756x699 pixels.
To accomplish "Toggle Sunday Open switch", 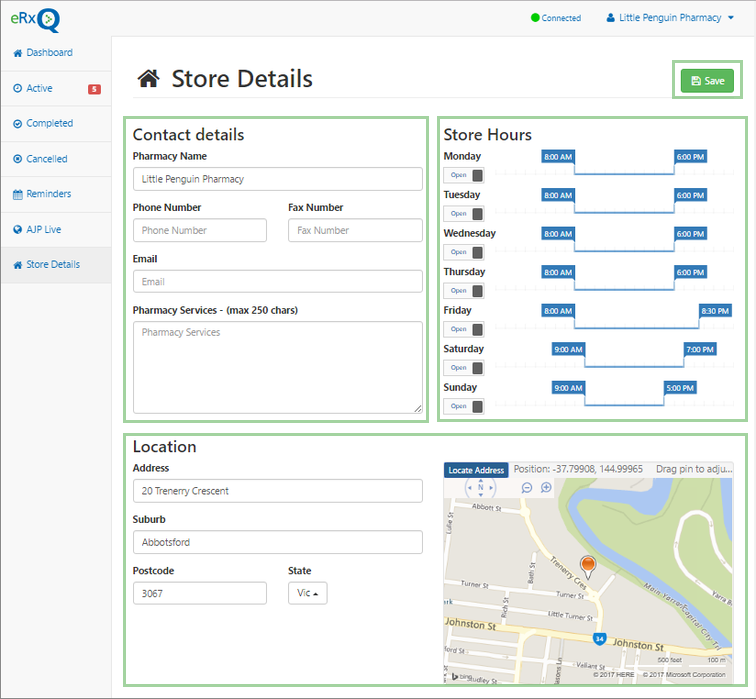I will pos(464,406).
